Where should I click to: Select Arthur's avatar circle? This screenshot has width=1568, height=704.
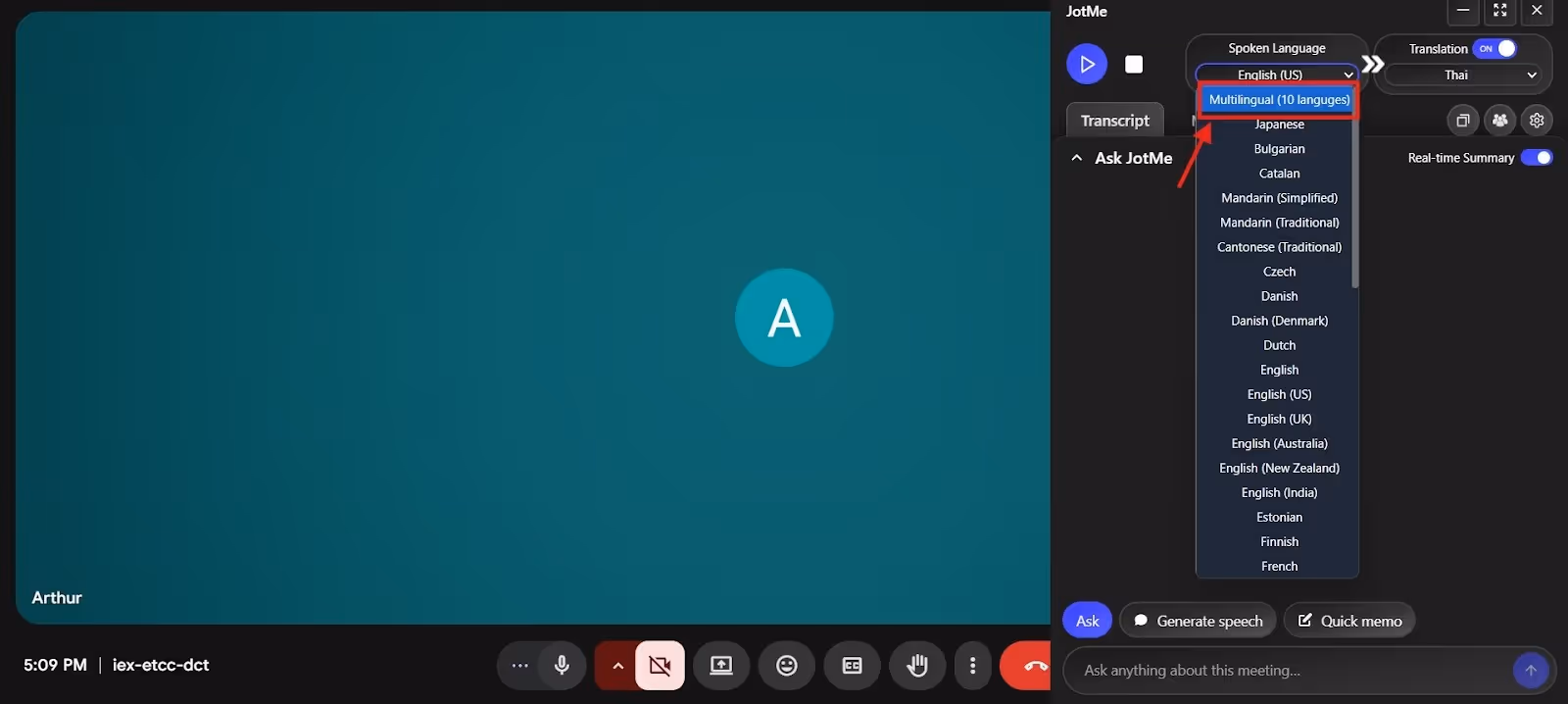(784, 318)
